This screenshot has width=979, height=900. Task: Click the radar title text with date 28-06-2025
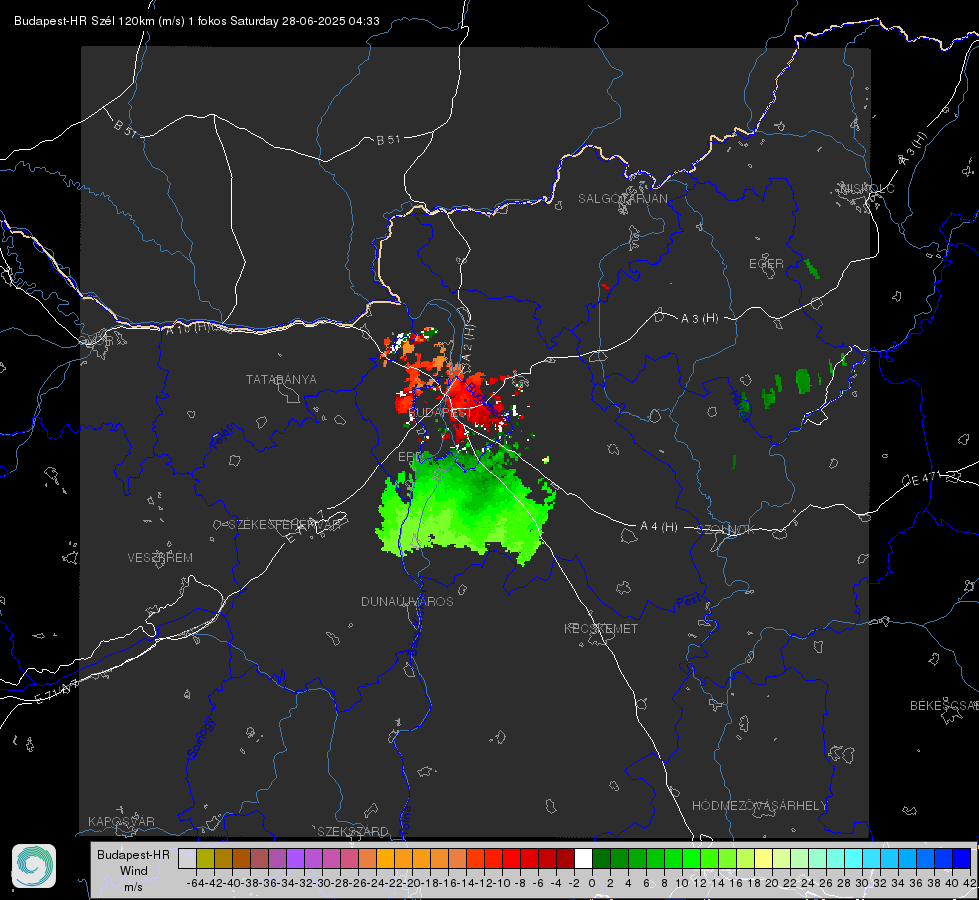197,21
